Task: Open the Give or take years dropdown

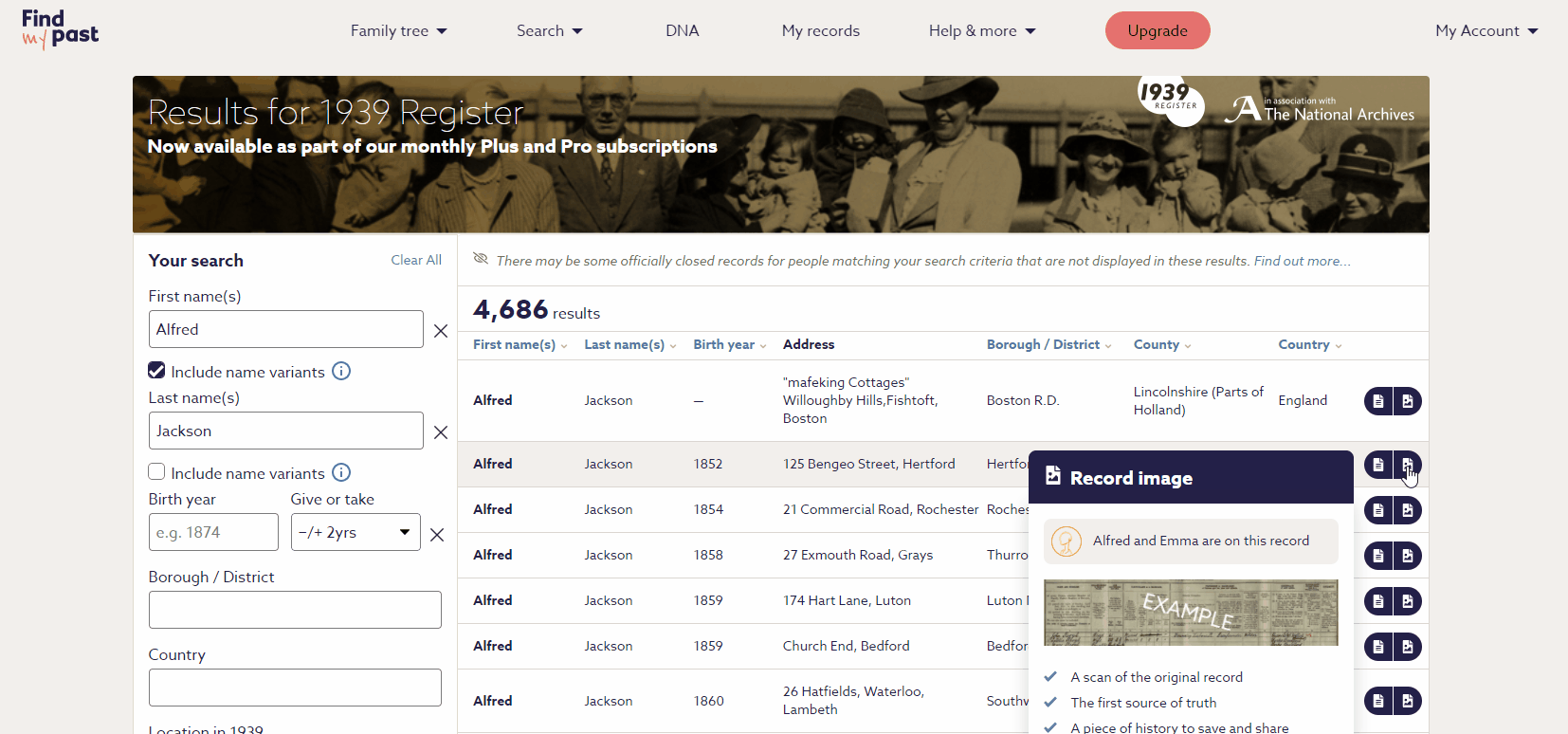Action: [x=356, y=533]
